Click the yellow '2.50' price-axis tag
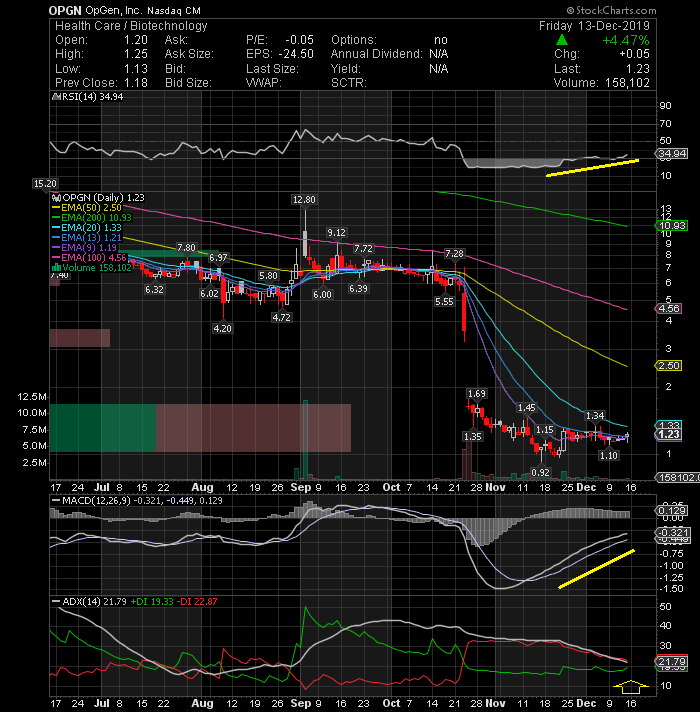Viewport: 700px width, 712px height. (x=669, y=366)
